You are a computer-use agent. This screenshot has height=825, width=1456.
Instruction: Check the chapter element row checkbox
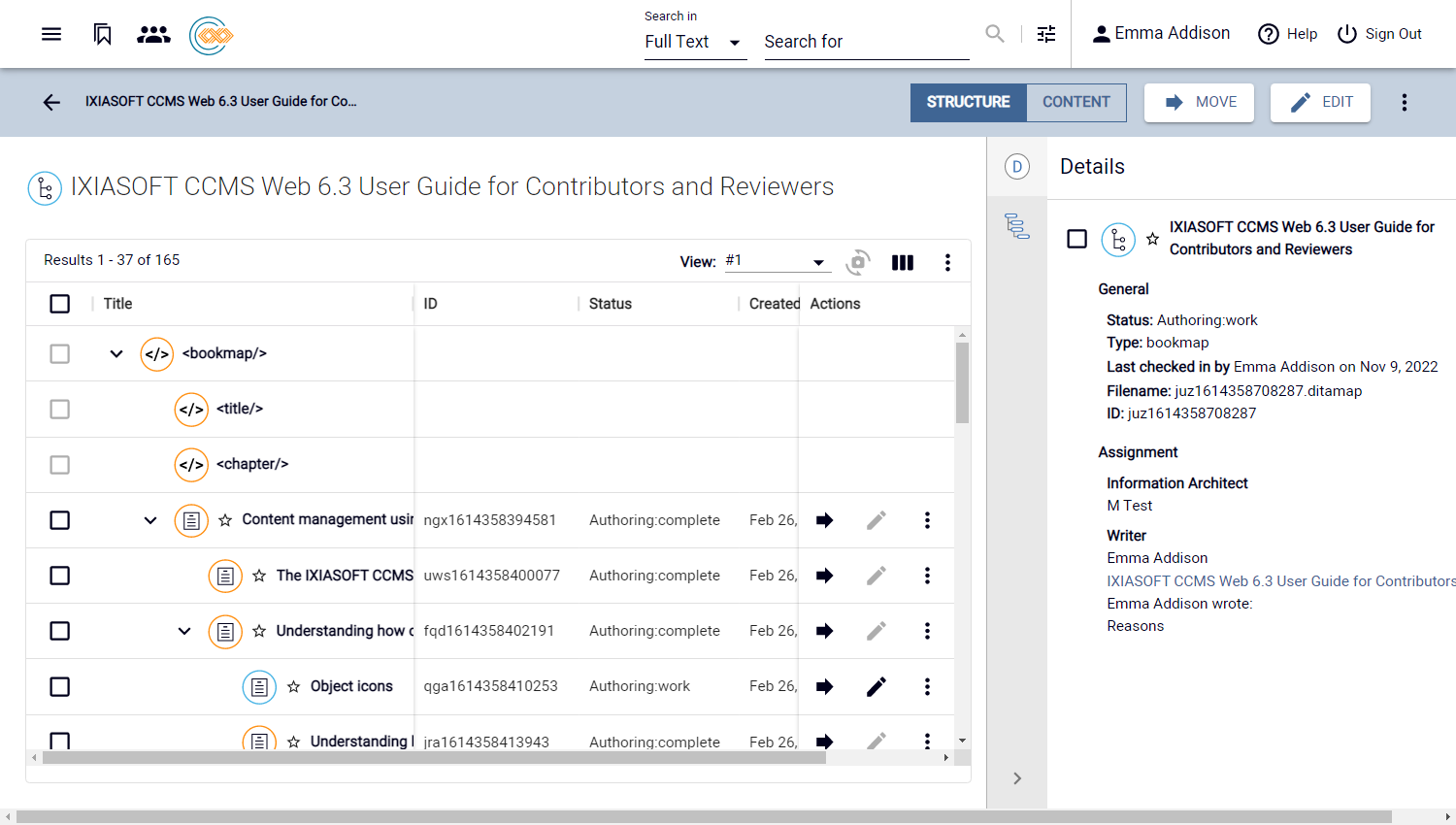pyautogui.click(x=60, y=465)
